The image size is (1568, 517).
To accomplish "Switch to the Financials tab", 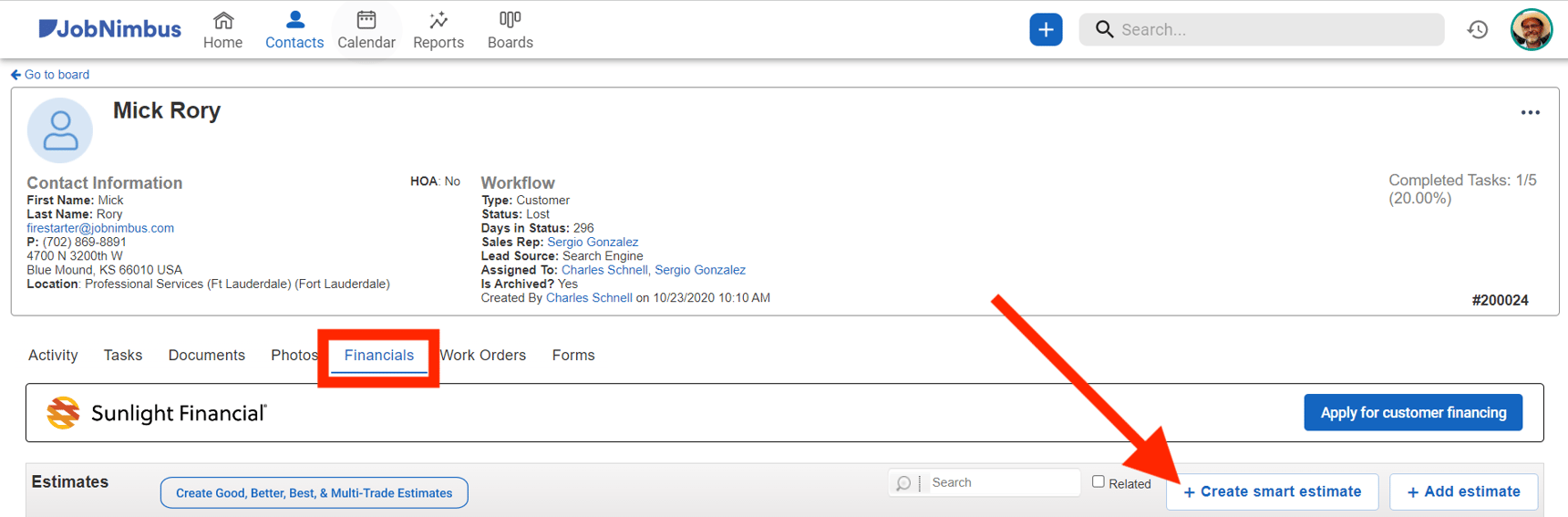I will pos(378,356).
